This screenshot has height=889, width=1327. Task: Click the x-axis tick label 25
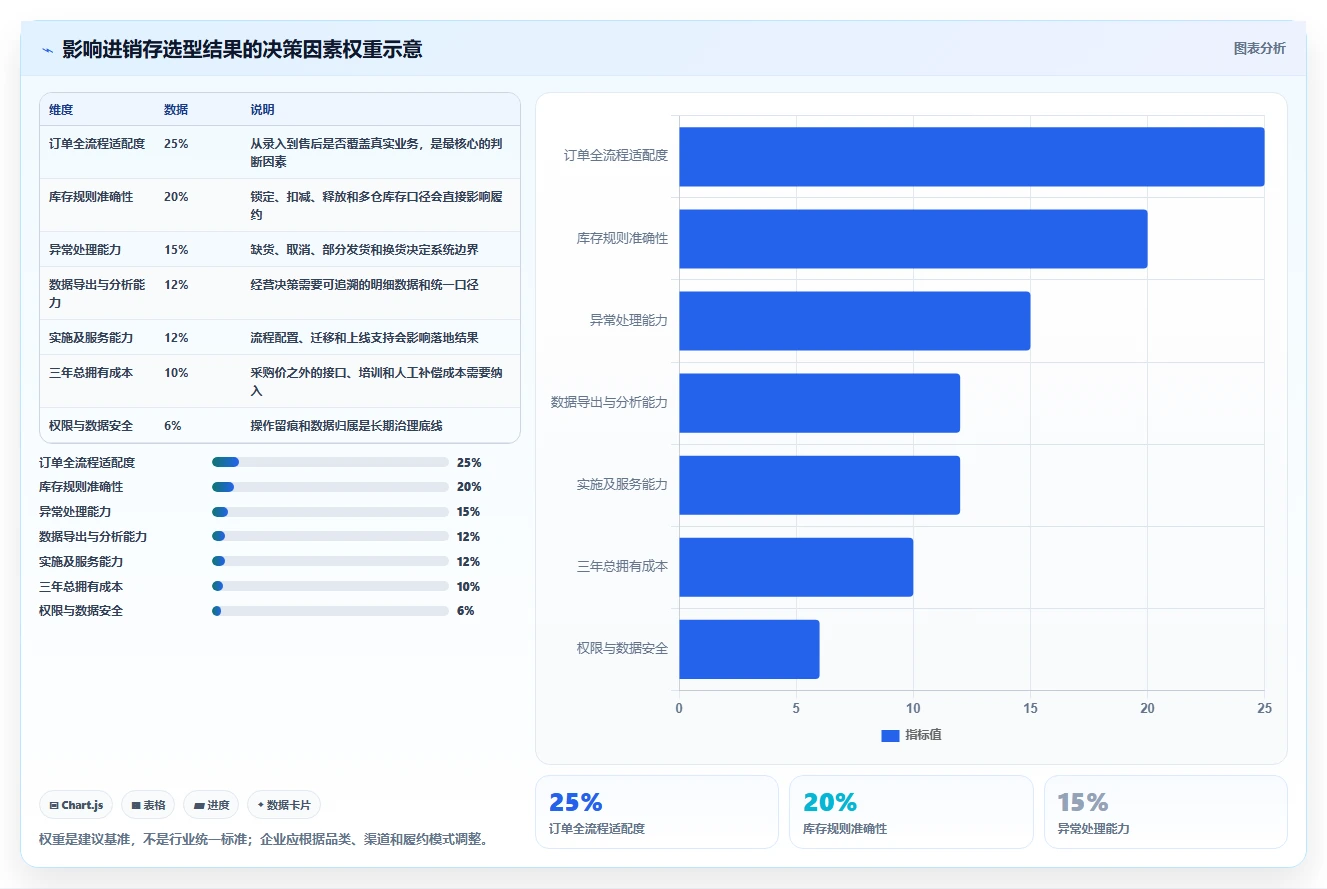tap(1264, 708)
